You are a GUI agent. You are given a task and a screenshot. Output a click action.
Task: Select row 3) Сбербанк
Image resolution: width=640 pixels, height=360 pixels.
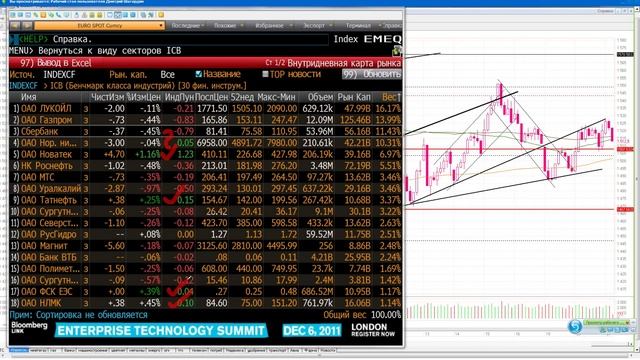[x=205, y=131]
